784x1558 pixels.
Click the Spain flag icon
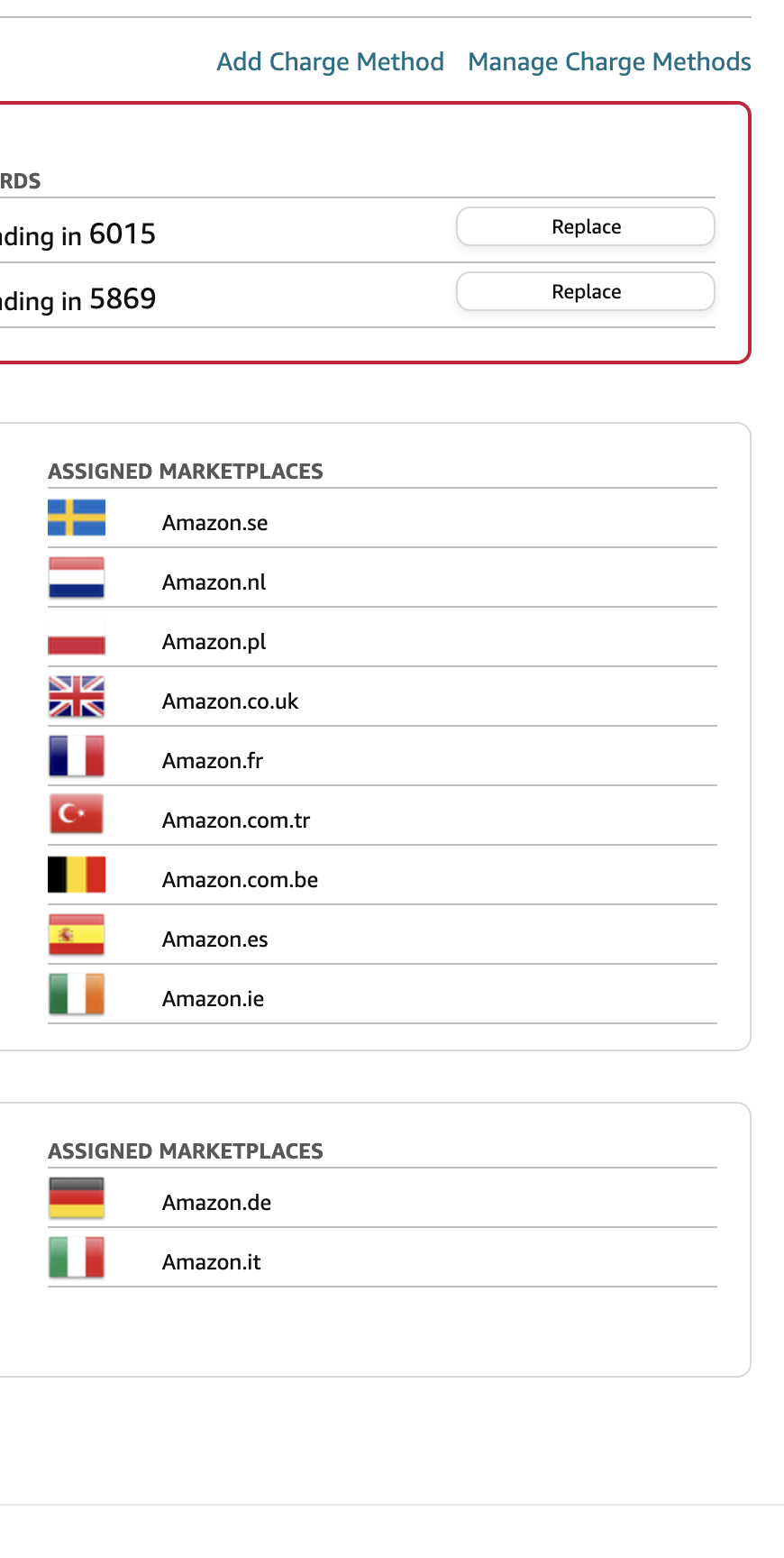pyautogui.click(x=77, y=935)
